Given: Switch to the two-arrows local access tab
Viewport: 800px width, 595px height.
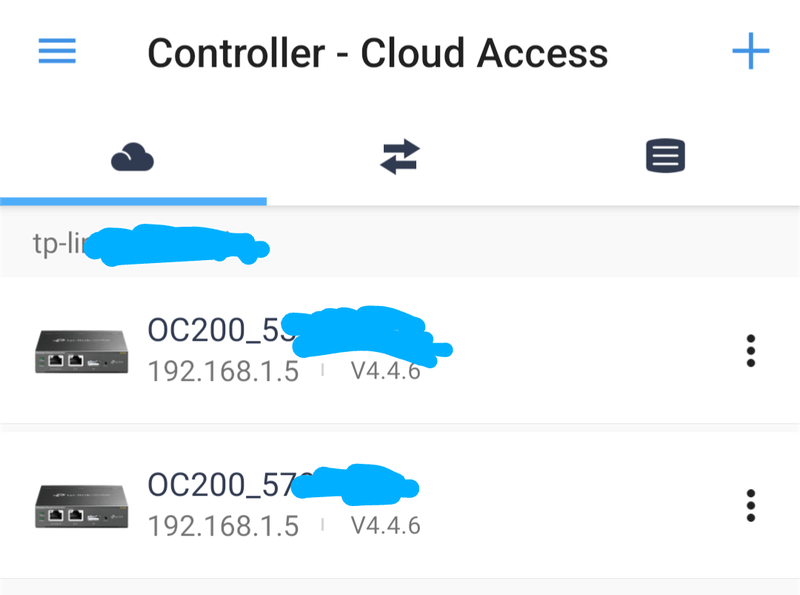Looking at the screenshot, I should [x=400, y=157].
